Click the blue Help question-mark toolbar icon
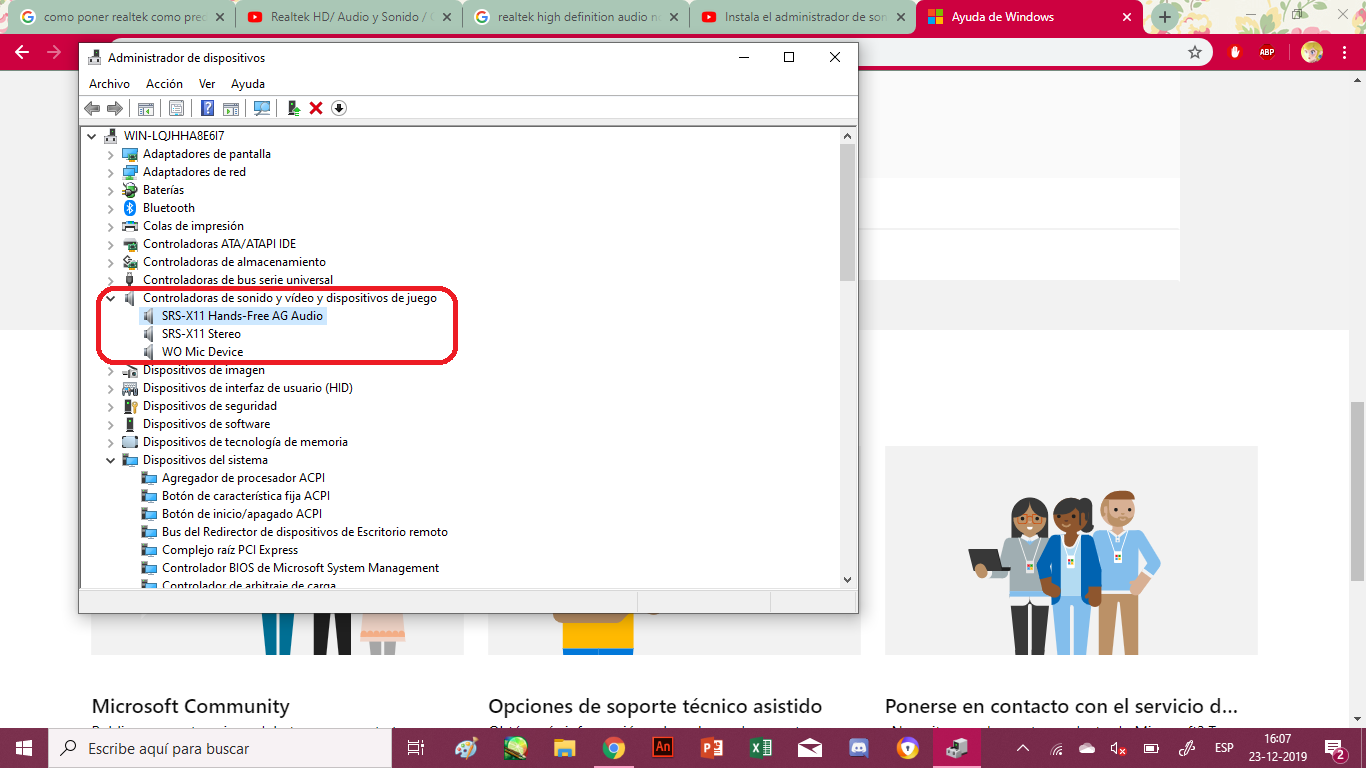1366x768 pixels. [207, 108]
